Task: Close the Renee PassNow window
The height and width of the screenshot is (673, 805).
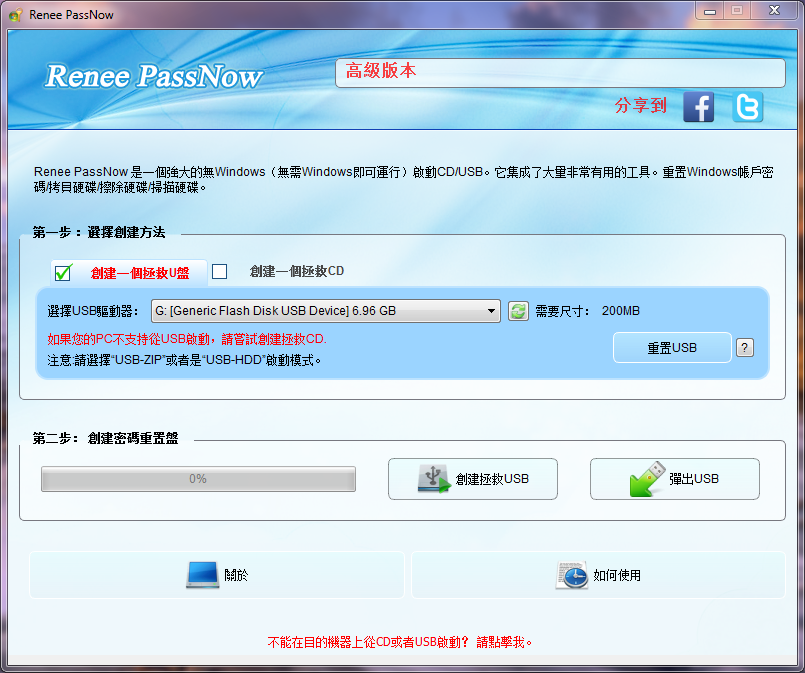Action: (774, 11)
